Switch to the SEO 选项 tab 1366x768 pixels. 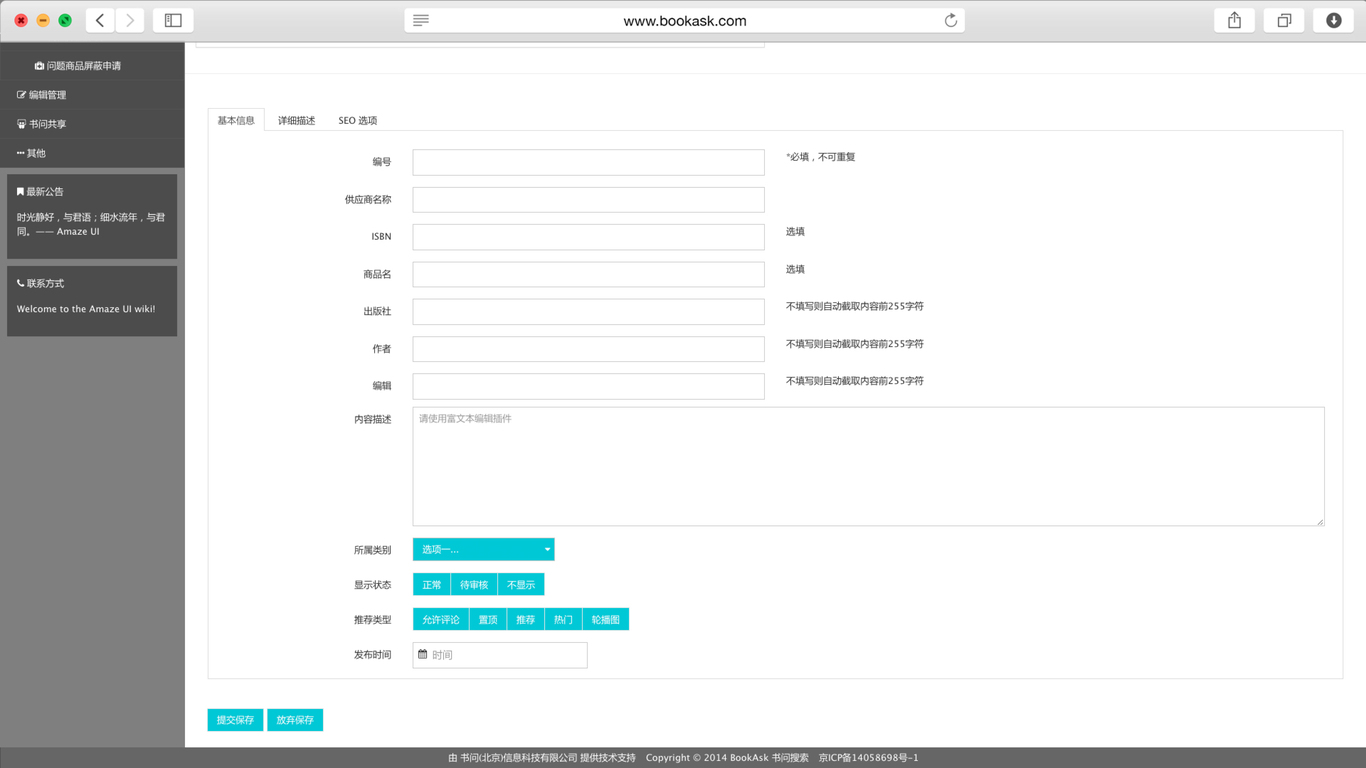(x=357, y=120)
